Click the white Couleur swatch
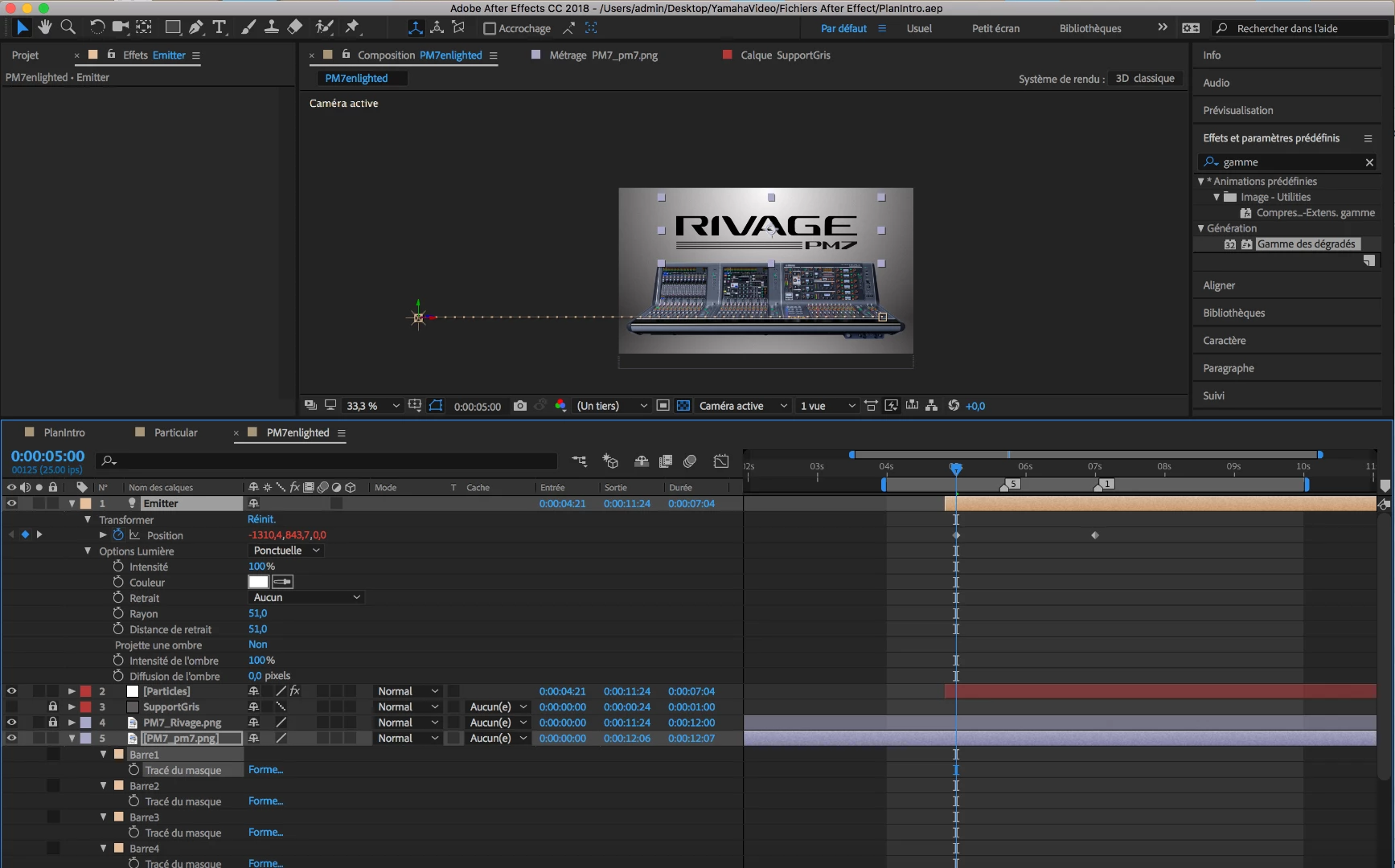The width and height of the screenshot is (1395, 868). (258, 582)
